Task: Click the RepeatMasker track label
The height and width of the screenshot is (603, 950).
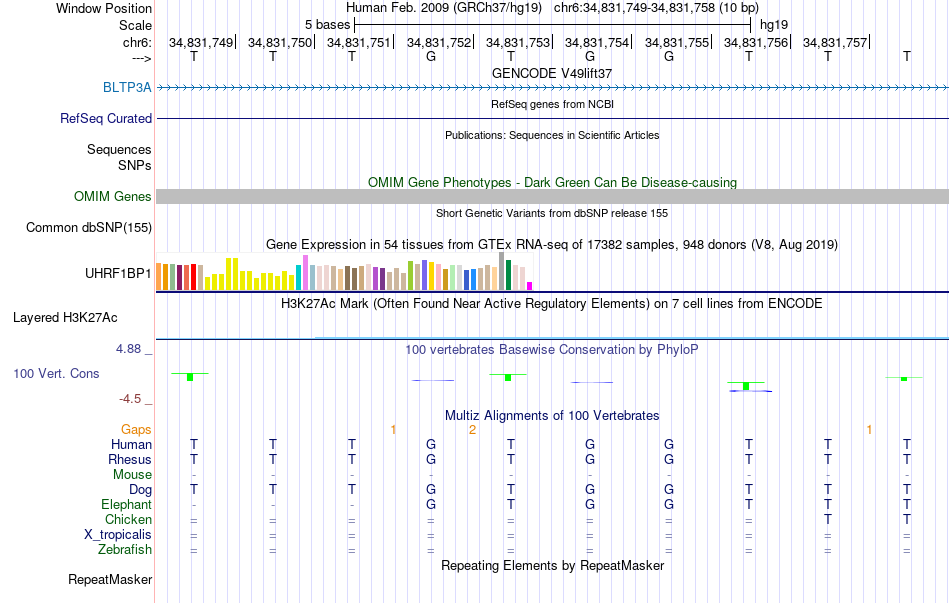Action: (x=110, y=579)
